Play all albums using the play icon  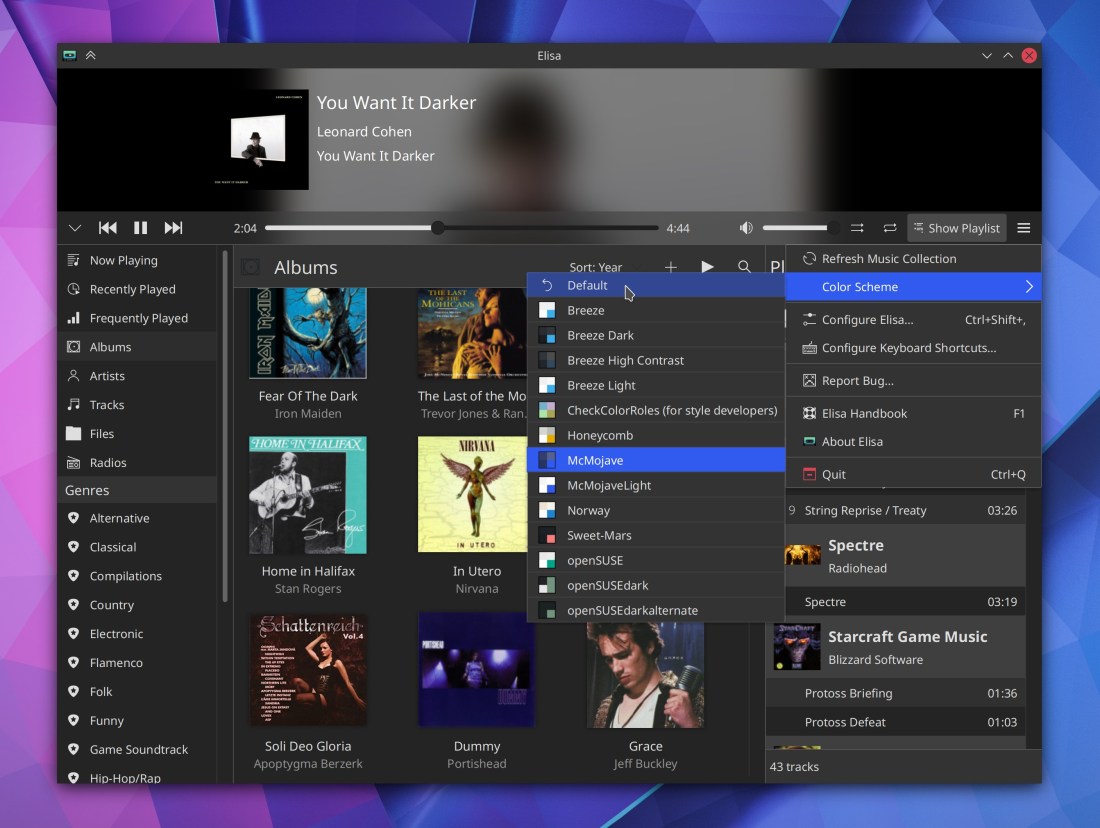(x=707, y=267)
